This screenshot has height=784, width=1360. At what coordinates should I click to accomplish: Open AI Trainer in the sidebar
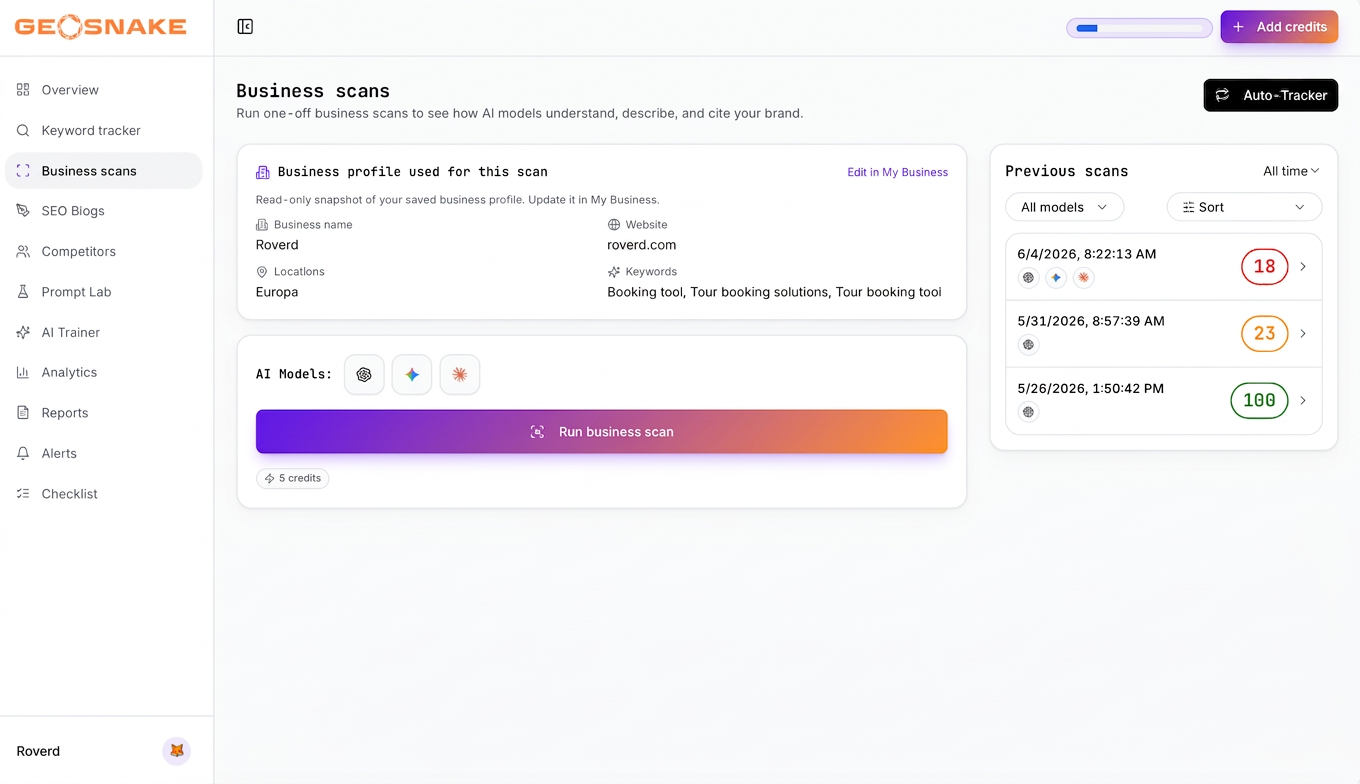[x=104, y=332]
